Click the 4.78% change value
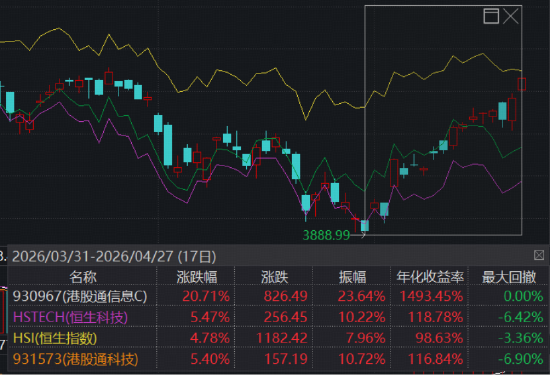The height and width of the screenshot is (375, 550). click(210, 338)
